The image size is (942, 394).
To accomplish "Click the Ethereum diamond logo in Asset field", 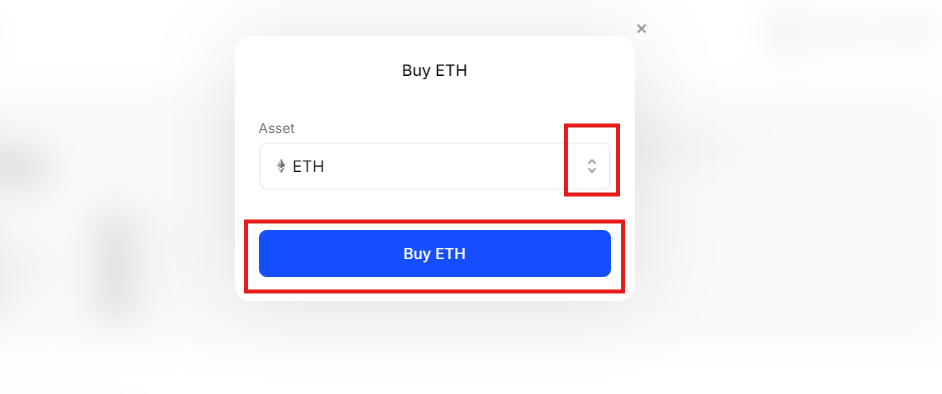I will pos(281,166).
